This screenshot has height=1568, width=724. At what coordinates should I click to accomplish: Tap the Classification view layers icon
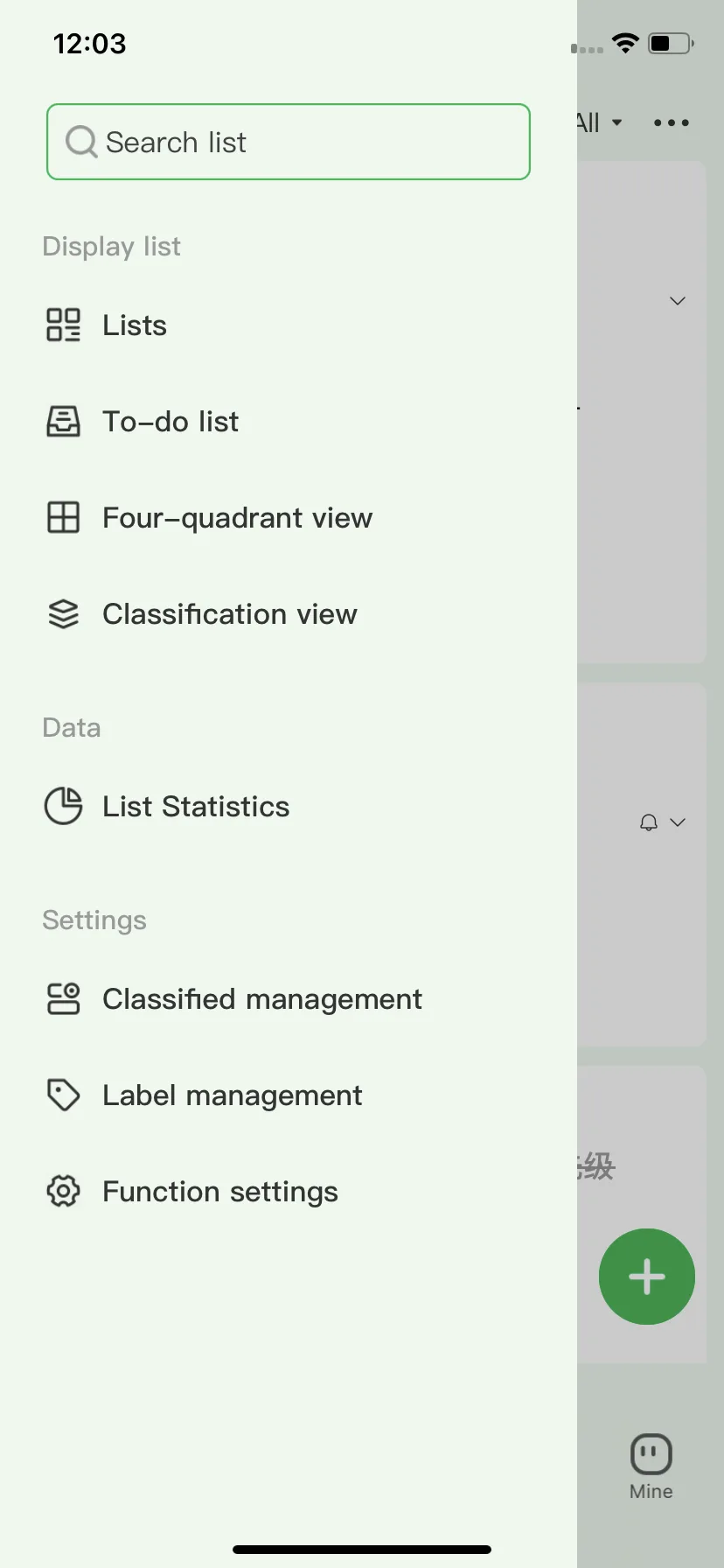[63, 613]
